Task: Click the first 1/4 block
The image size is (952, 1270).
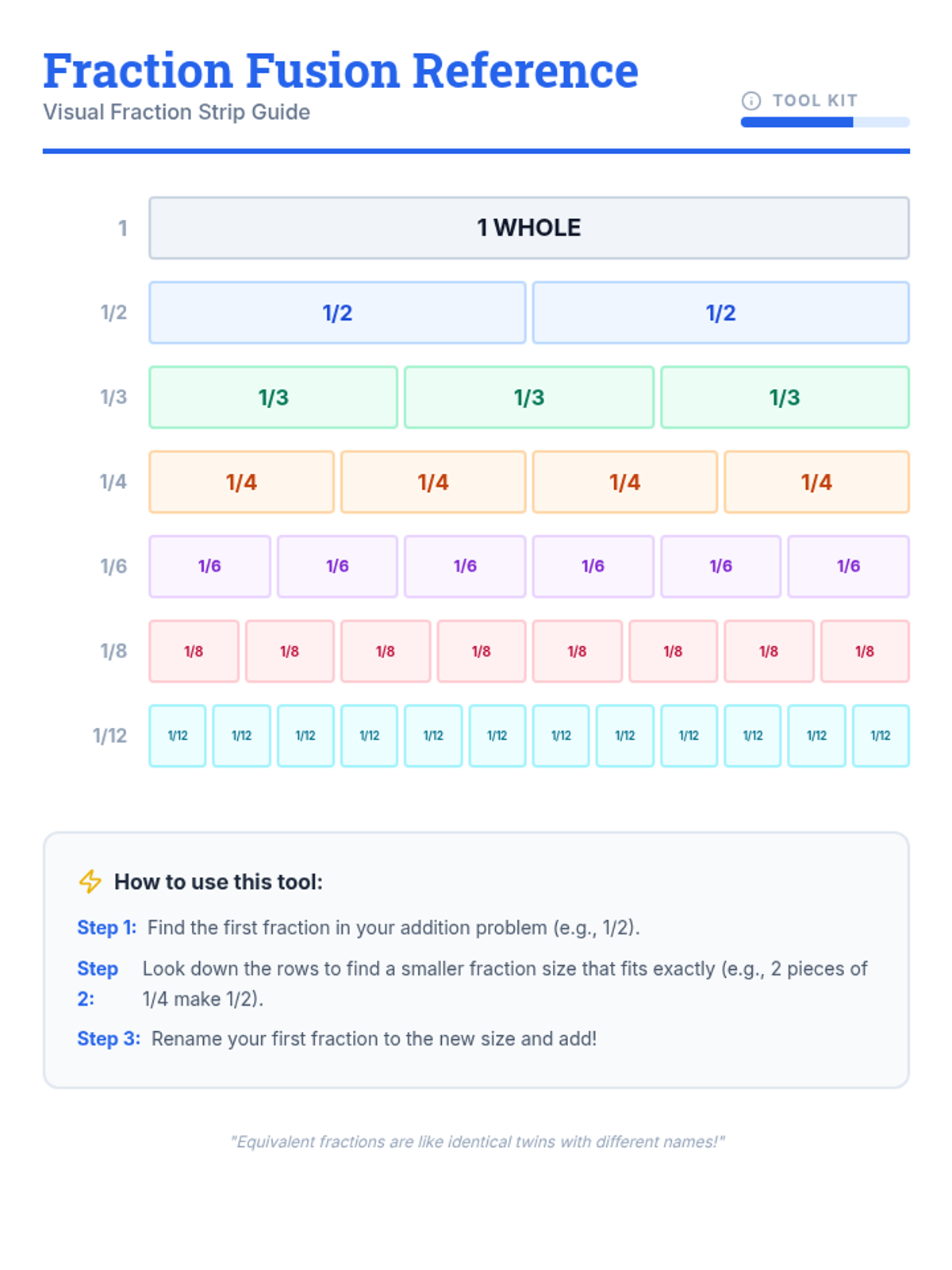Action: click(241, 482)
